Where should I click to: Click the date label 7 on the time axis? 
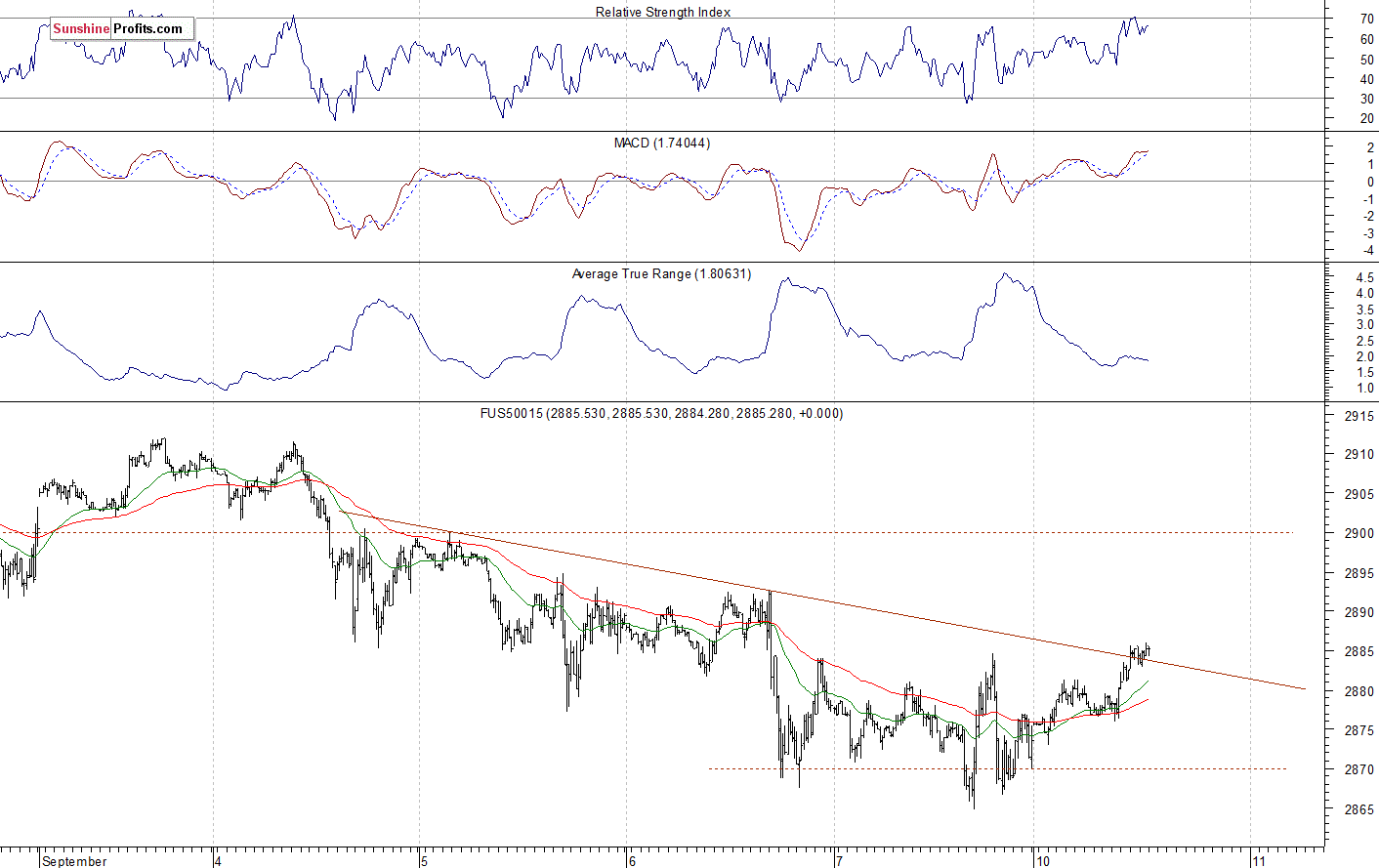pos(839,861)
